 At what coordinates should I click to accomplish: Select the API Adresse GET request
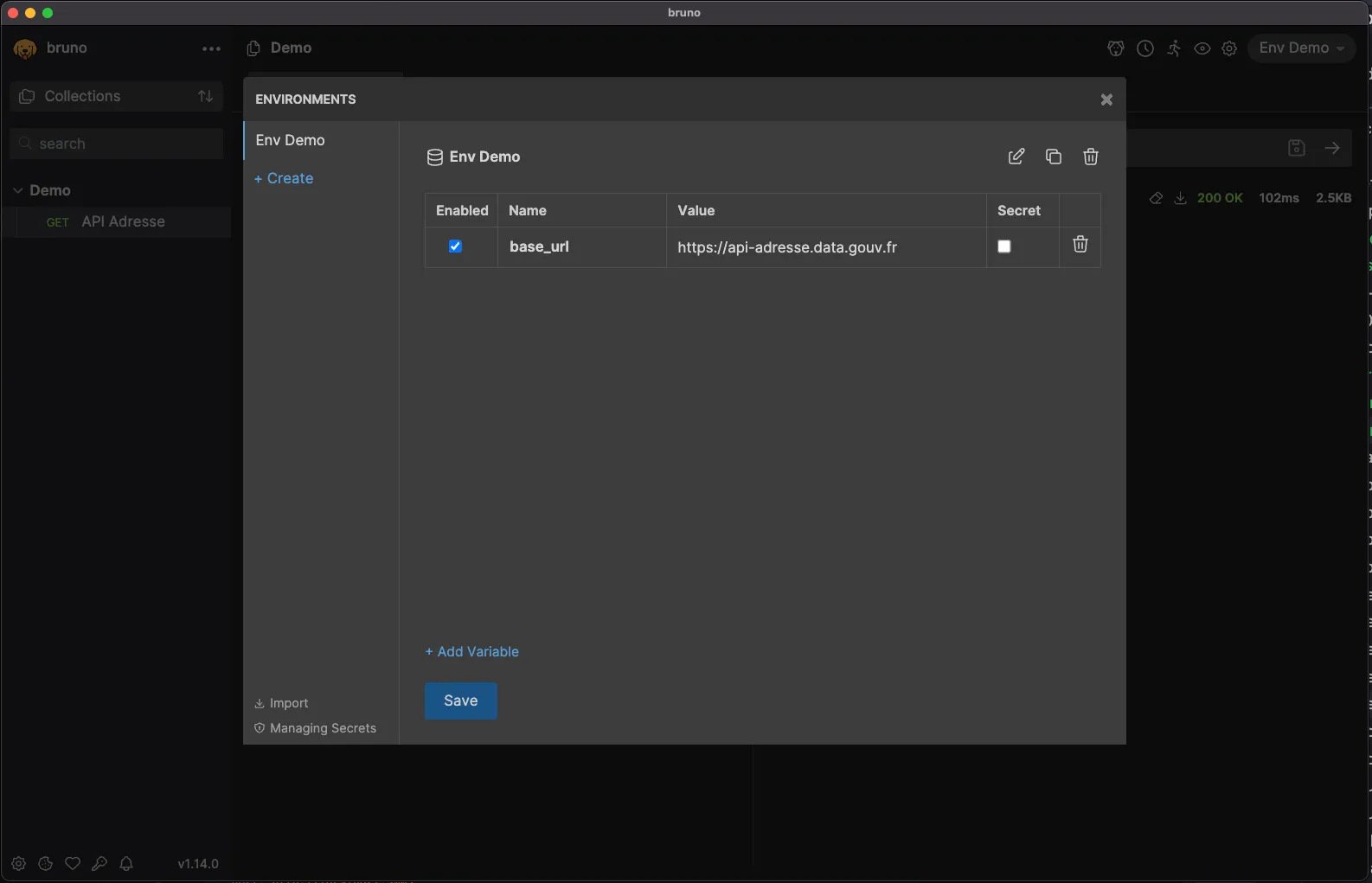click(x=122, y=222)
